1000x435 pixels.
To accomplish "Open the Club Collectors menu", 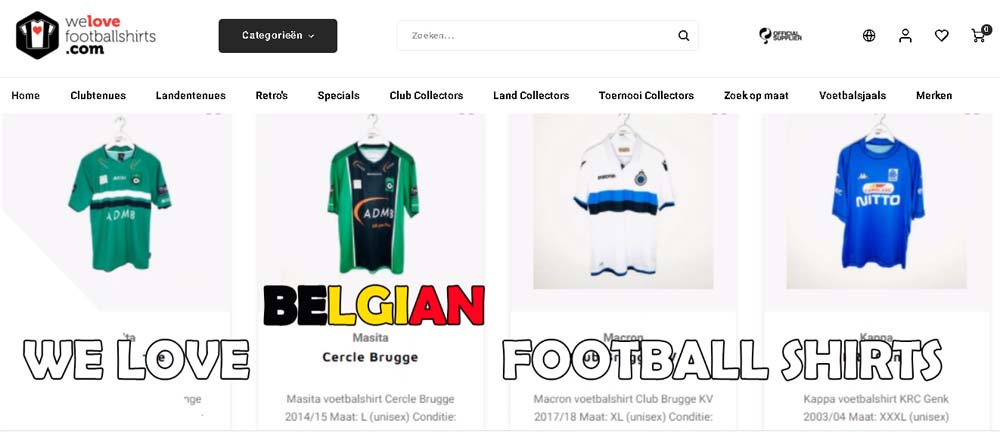I will tap(427, 96).
